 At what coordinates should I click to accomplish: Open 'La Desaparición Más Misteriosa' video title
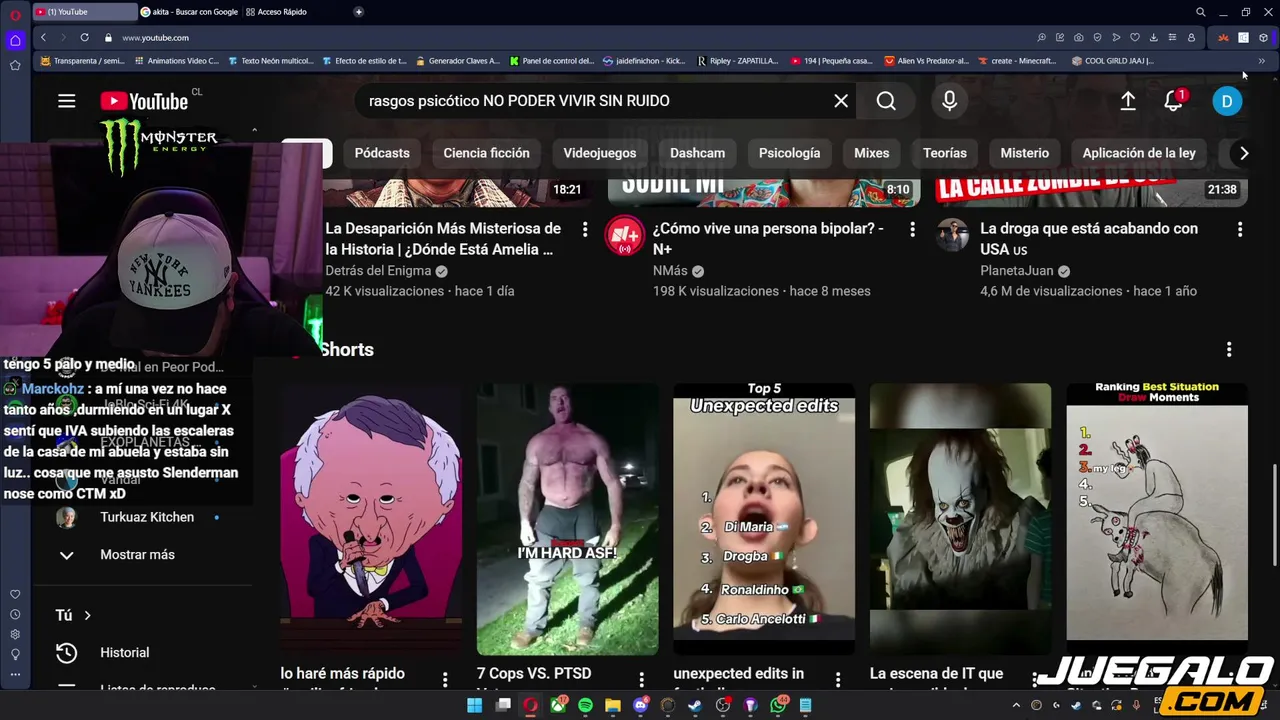(443, 239)
